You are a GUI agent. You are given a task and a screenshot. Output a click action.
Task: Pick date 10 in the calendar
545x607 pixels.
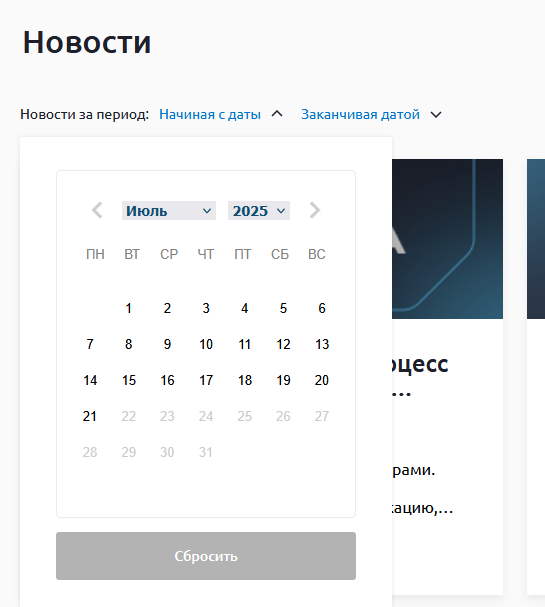pos(206,344)
